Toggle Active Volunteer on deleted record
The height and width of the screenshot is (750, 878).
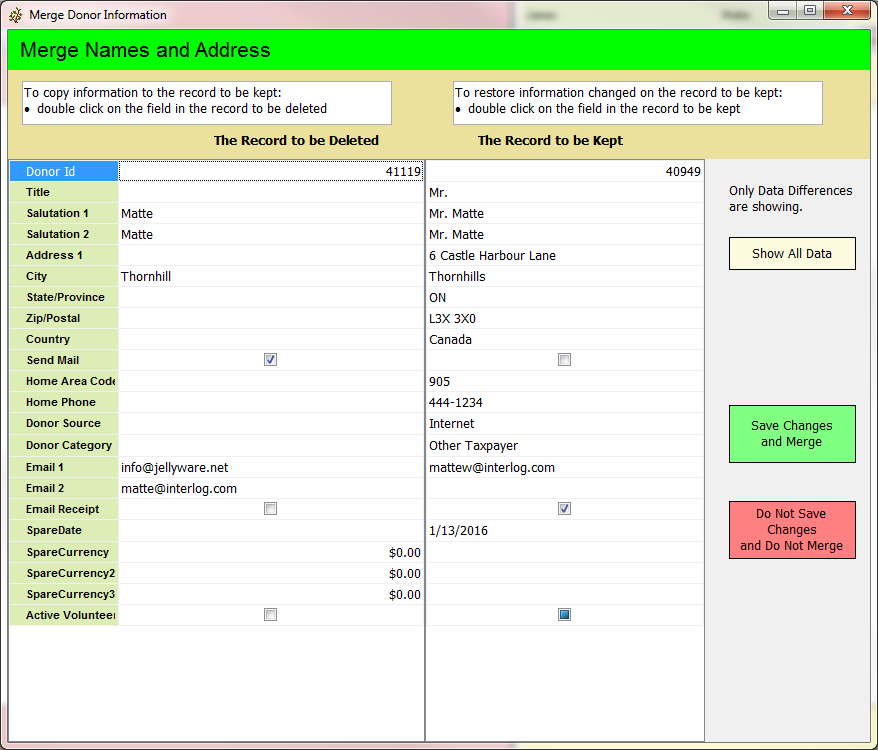tap(270, 615)
